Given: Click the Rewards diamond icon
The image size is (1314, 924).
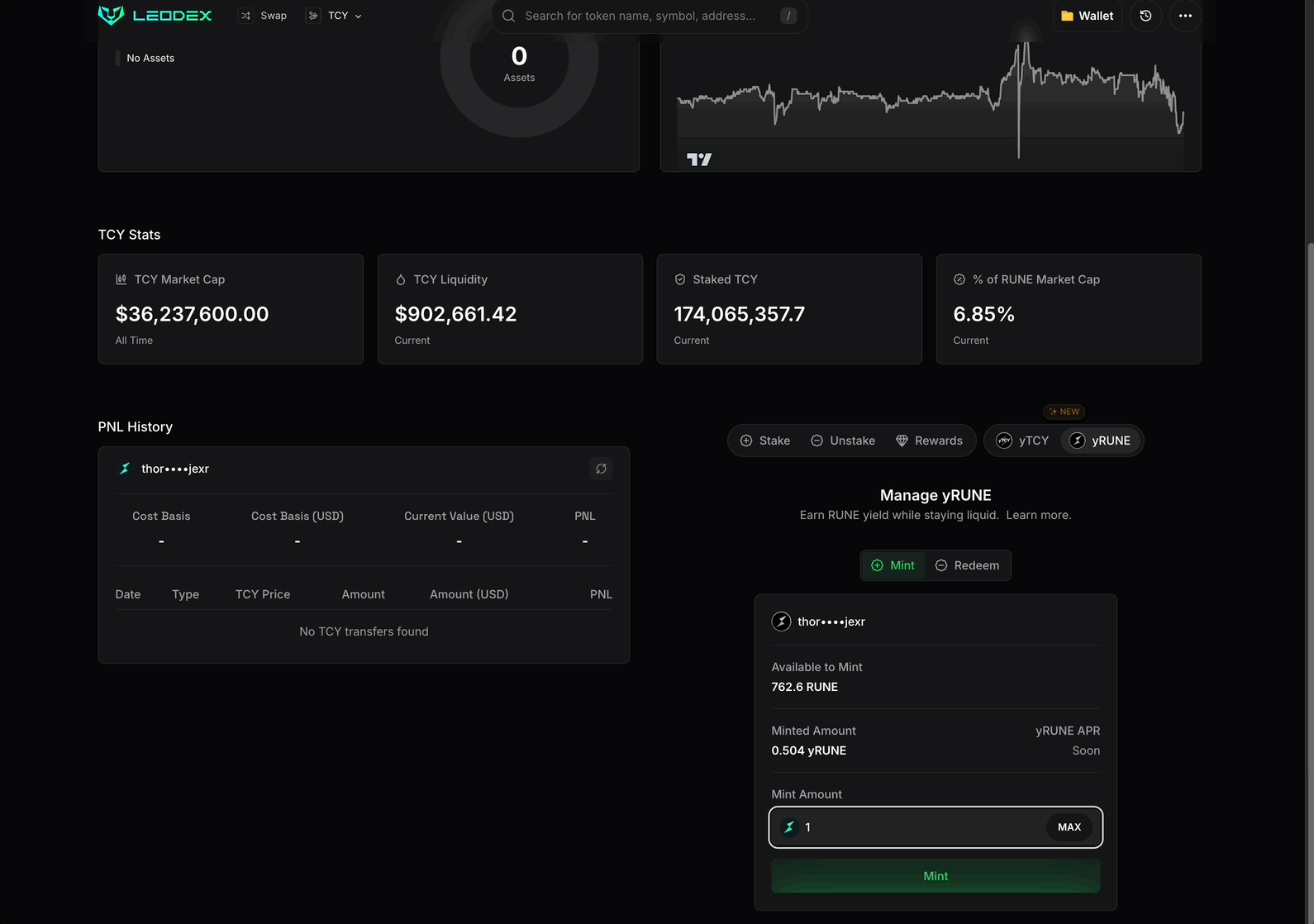Looking at the screenshot, I should [x=902, y=441].
